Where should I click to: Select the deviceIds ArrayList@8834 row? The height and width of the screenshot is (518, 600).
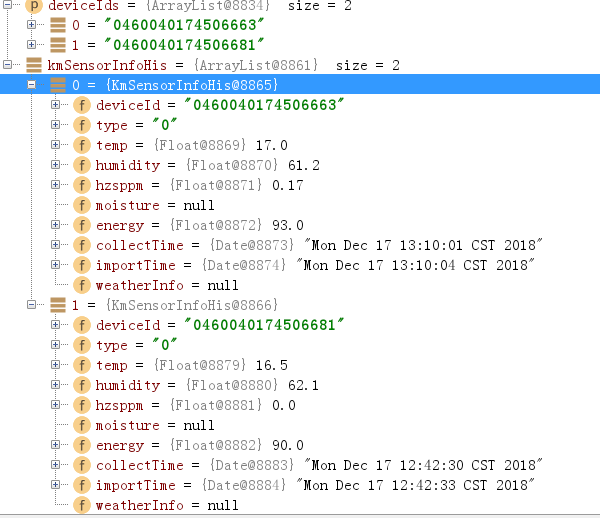300,5
